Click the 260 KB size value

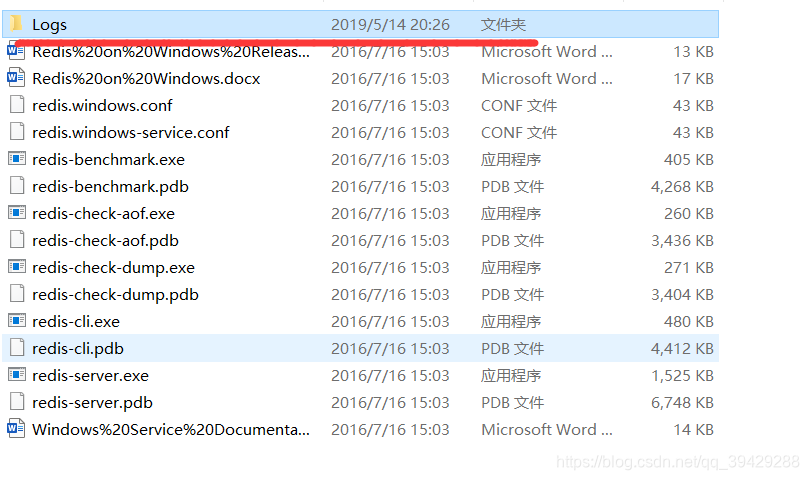tap(689, 214)
